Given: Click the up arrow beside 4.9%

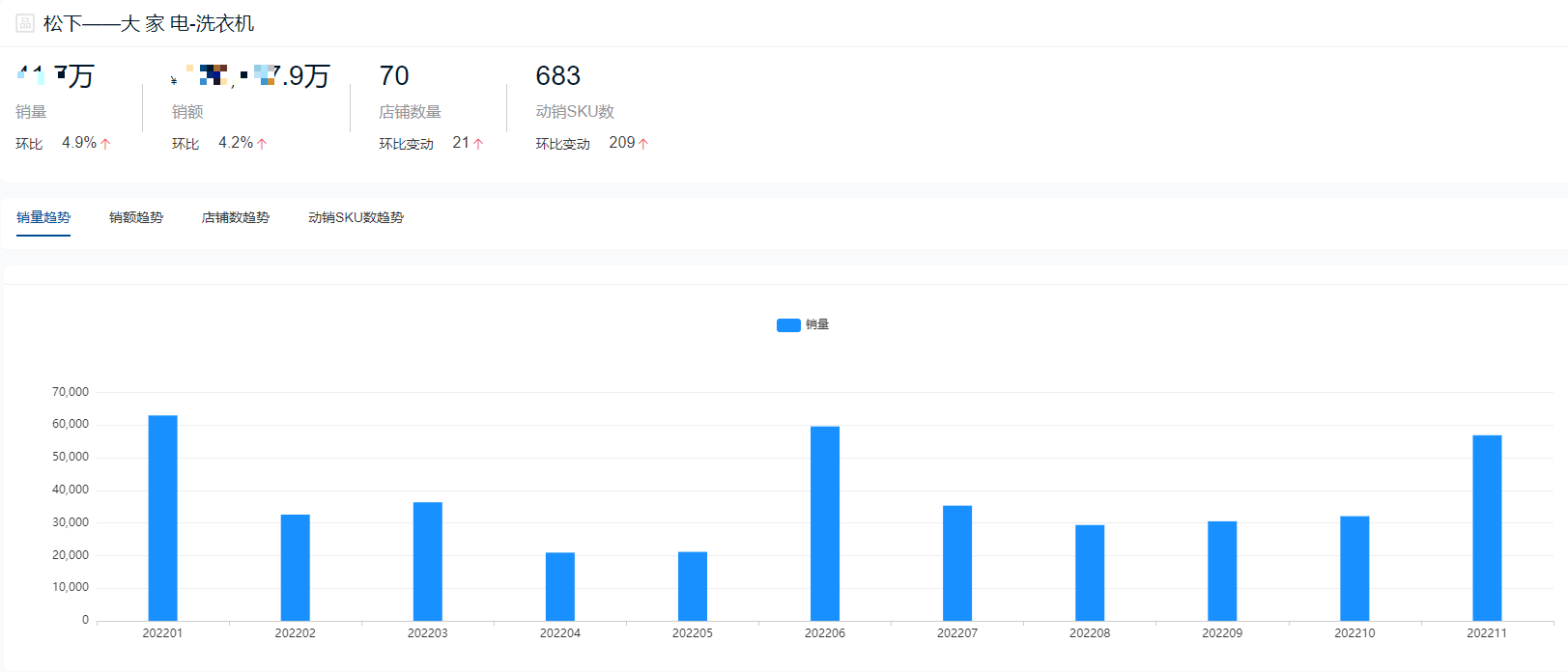Looking at the screenshot, I should 105,144.
